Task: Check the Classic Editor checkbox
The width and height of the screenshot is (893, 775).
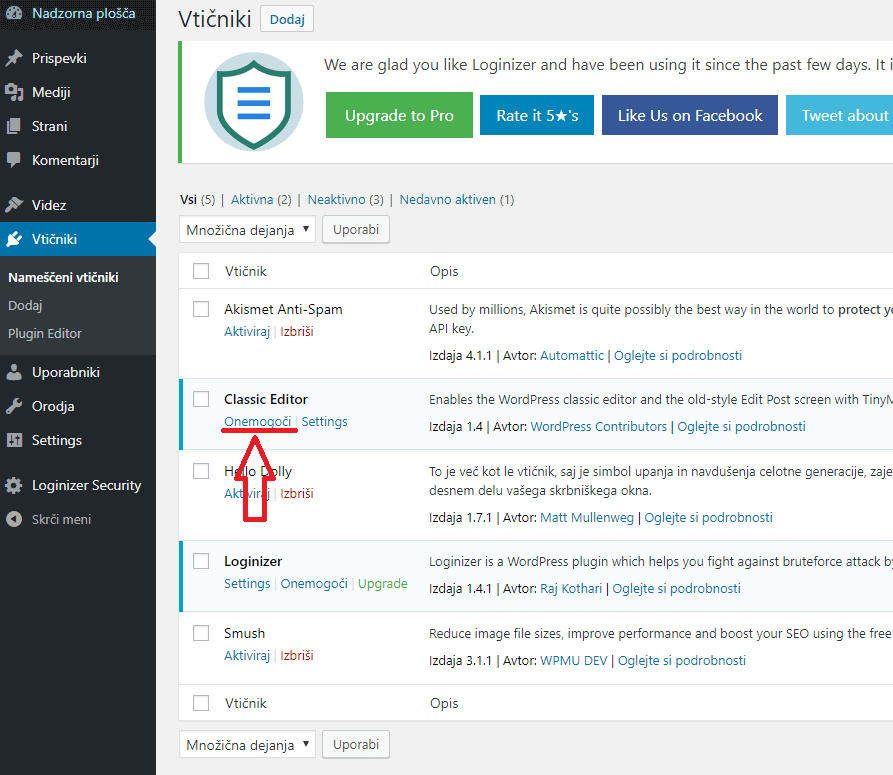Action: [201, 399]
